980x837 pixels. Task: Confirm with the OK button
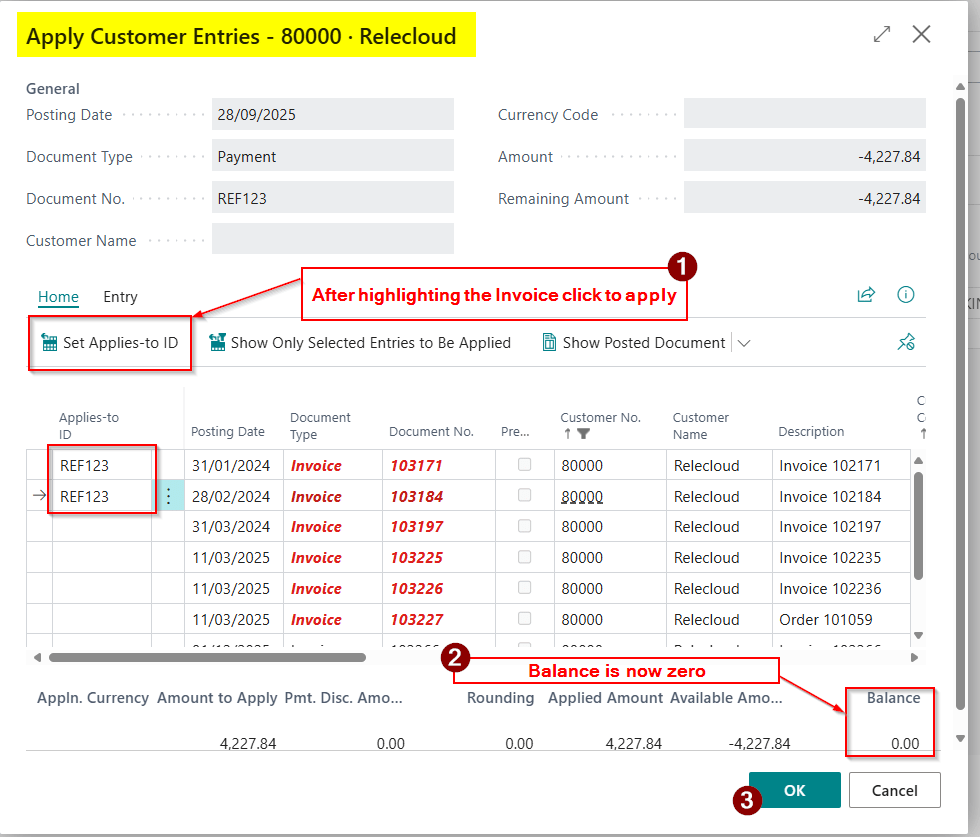pos(794,790)
